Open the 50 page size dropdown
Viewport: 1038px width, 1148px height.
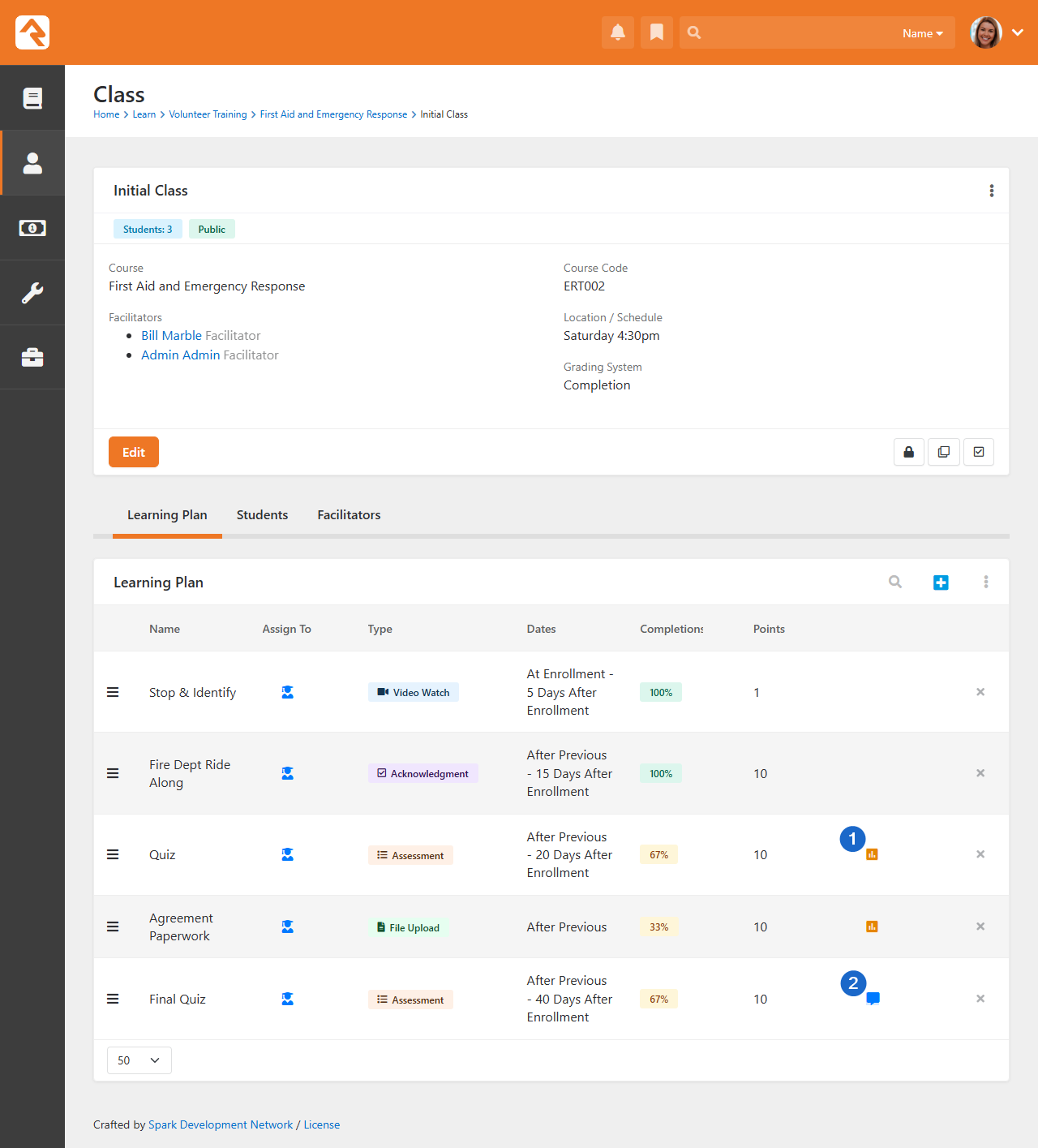point(139,1060)
